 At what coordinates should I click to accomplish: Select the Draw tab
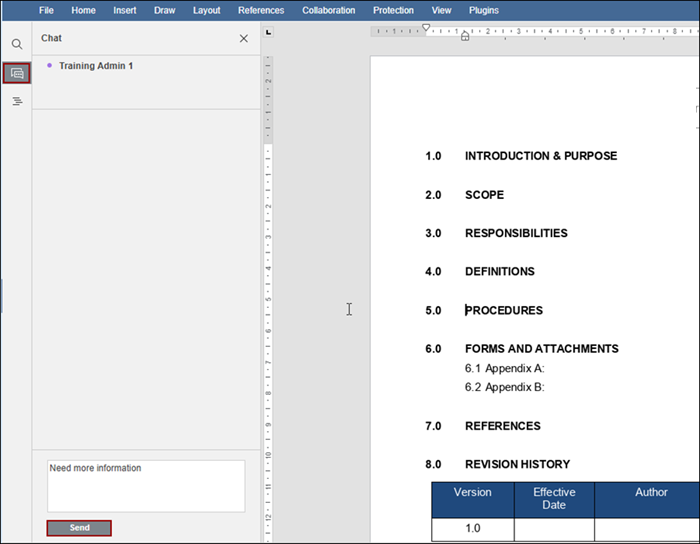[x=164, y=10]
